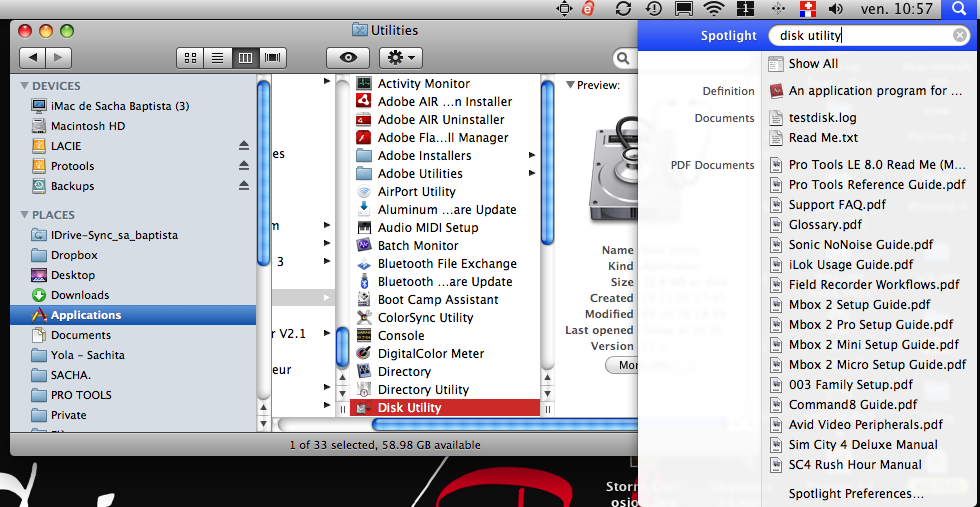Viewport: 980px width, 507px height.
Task: Open the Wi-Fi status menu
Action: (712, 9)
